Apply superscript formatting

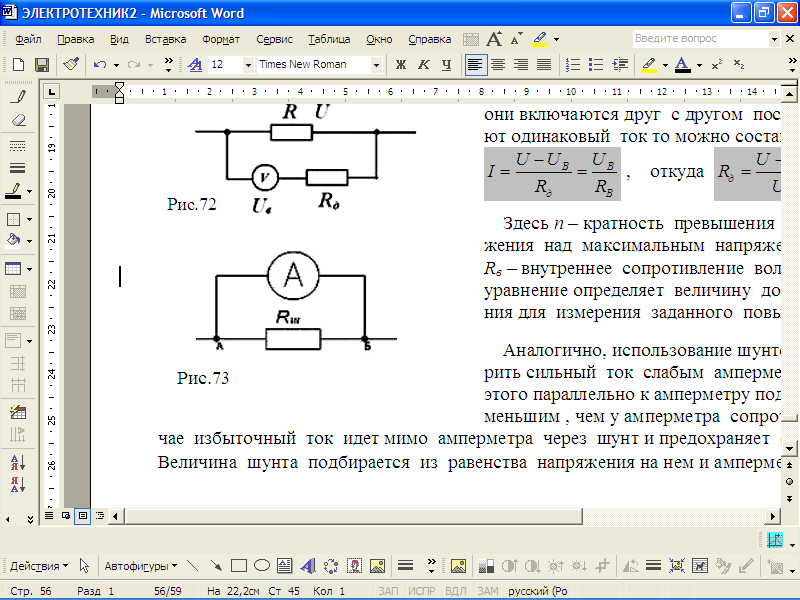[x=717, y=64]
